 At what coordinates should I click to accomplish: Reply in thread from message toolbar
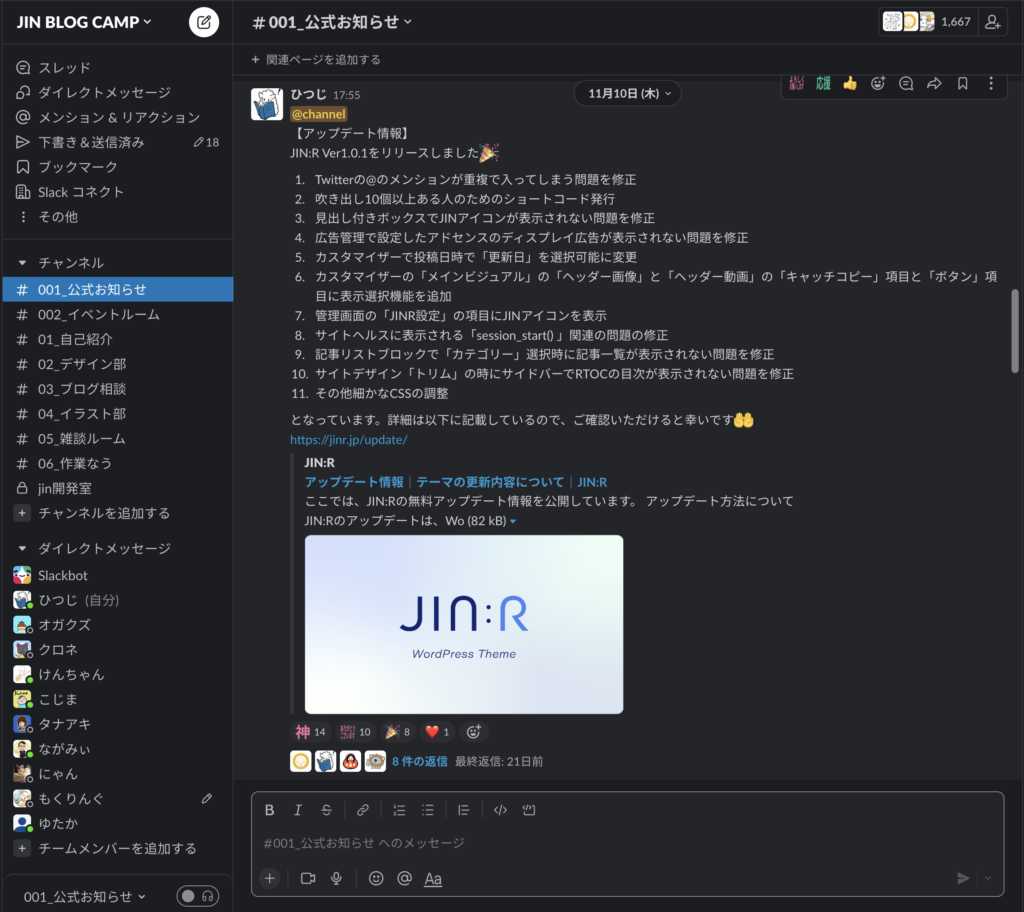tap(906, 84)
